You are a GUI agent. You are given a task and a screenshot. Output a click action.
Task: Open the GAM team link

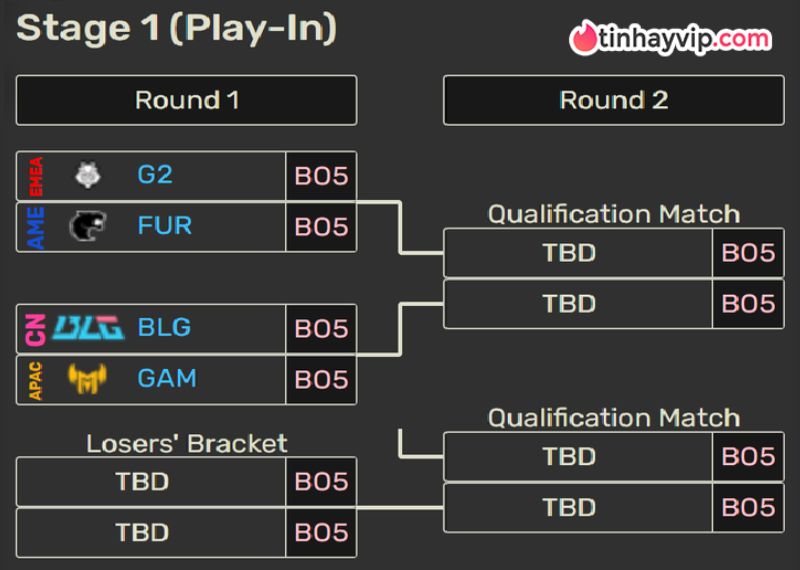[167, 378]
